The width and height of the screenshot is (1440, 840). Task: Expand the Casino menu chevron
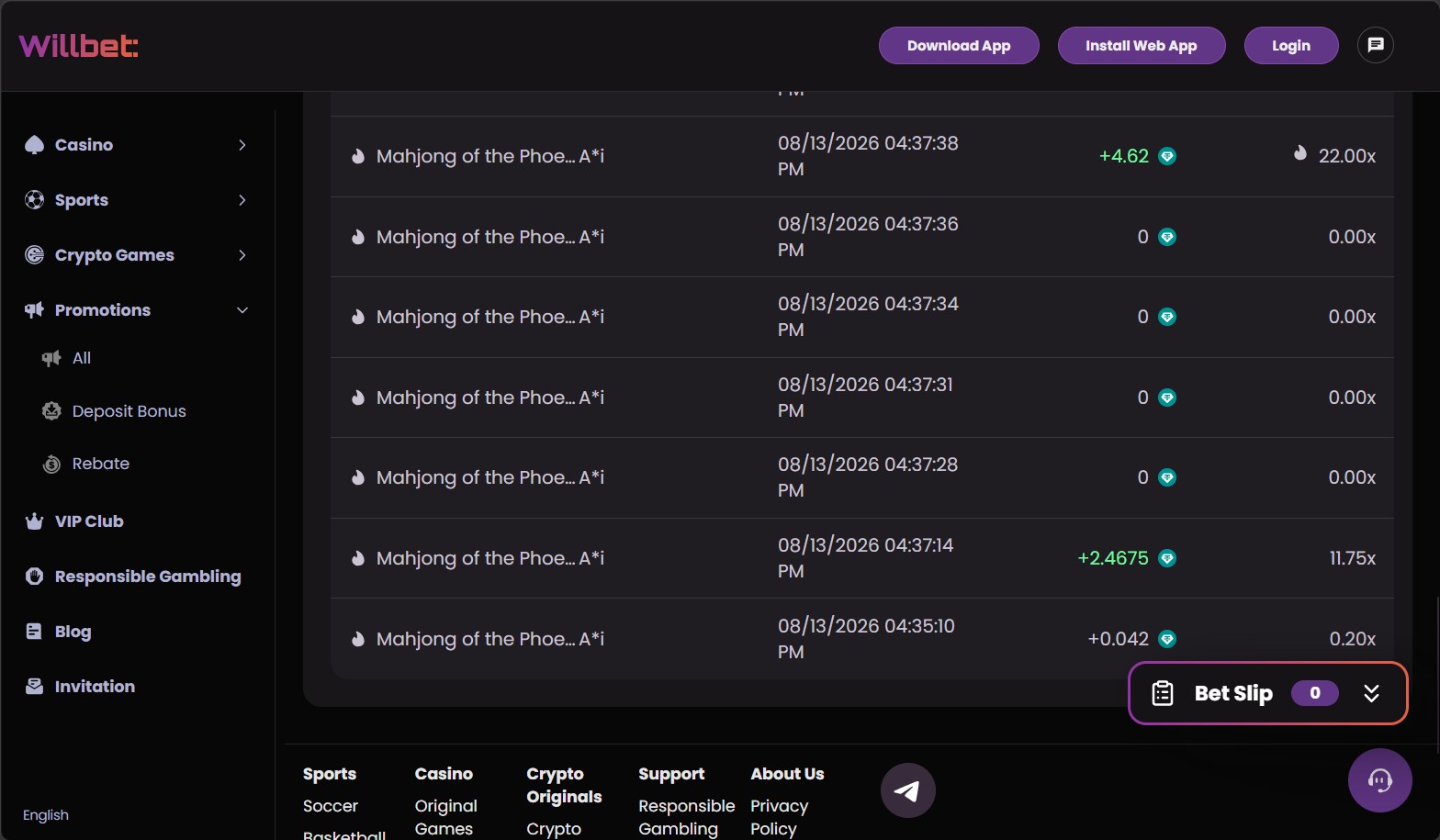click(x=242, y=145)
